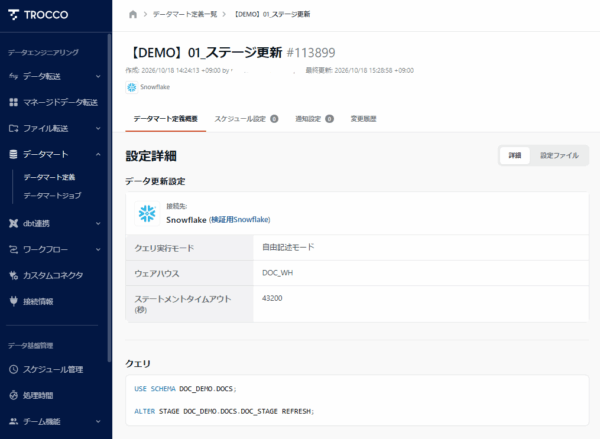This screenshot has width=600, height=439.
Task: Open データマートジョブ in the sidebar
Action: (52, 196)
